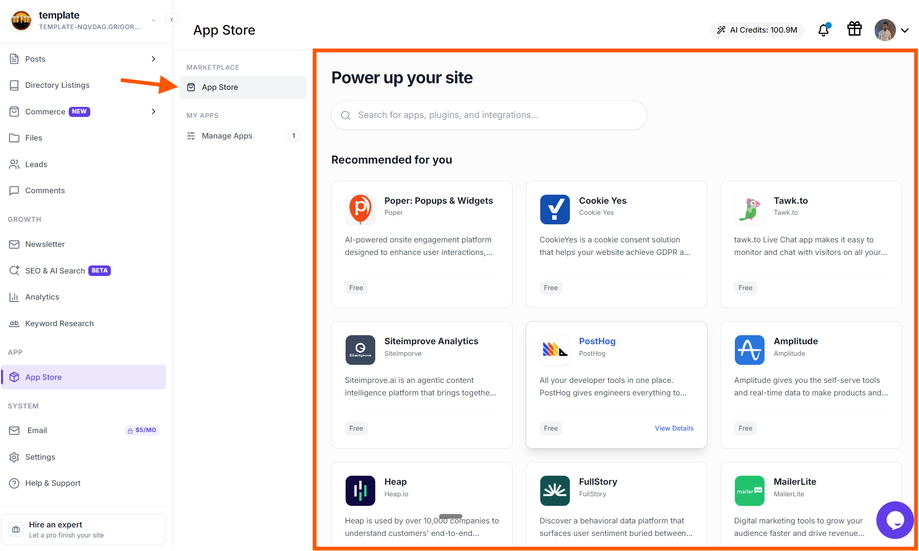The image size is (919, 551).
Task: Click the FullStory title text
Action: tap(598, 482)
